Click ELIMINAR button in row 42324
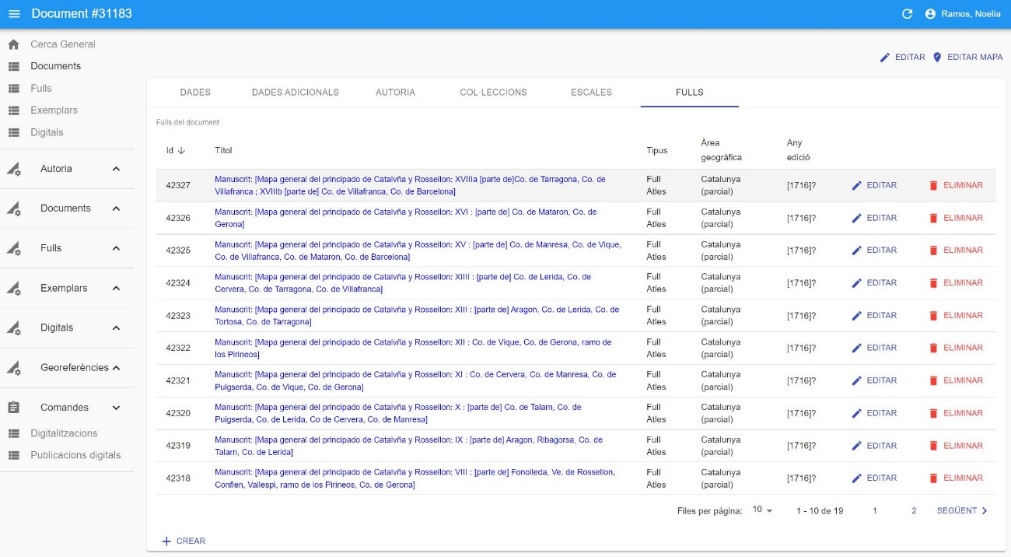 point(956,283)
